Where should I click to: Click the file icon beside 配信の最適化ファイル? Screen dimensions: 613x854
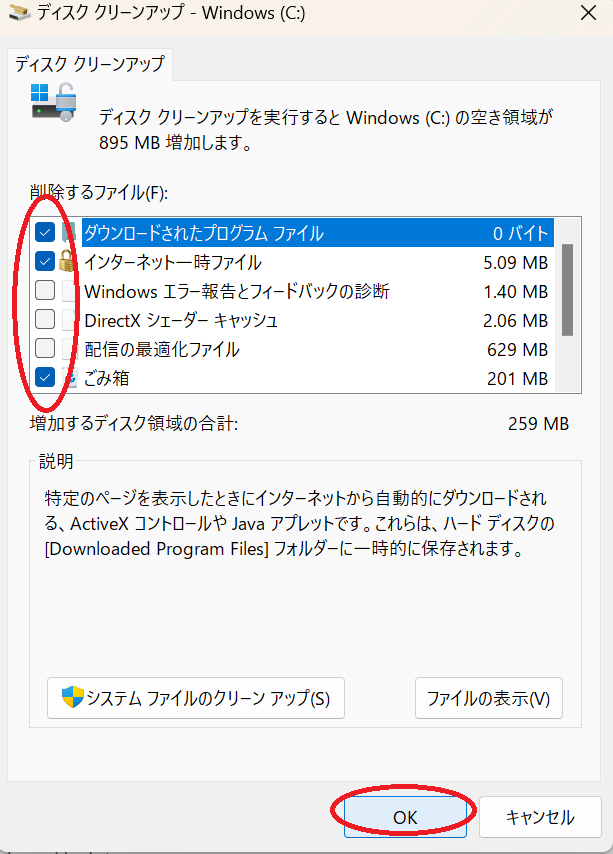69,349
